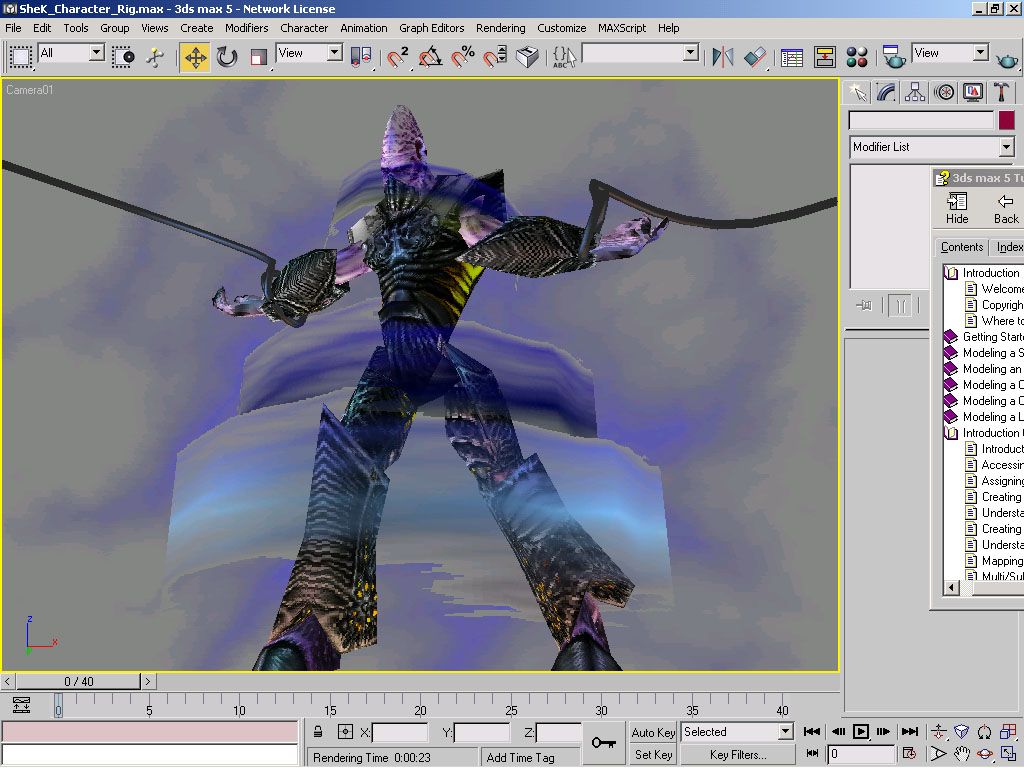Switch to the Contents tab in help
This screenshot has height=768, width=1024.
click(x=962, y=247)
